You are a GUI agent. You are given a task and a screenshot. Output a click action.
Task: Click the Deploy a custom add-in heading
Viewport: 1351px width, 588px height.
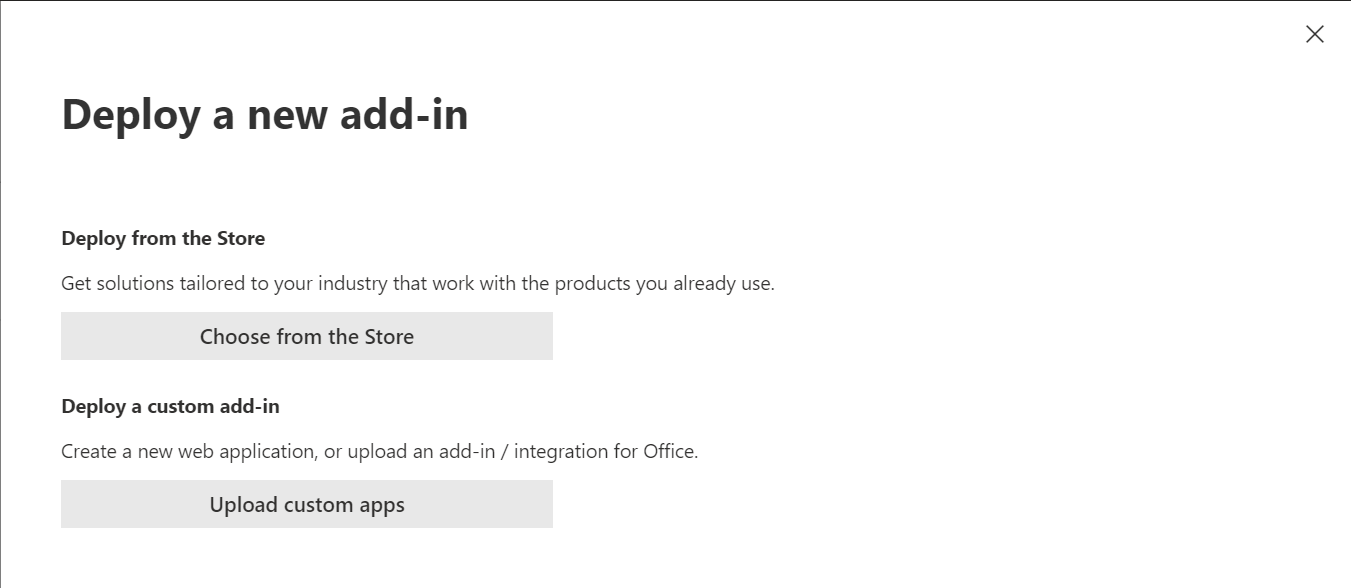pyautogui.click(x=170, y=406)
